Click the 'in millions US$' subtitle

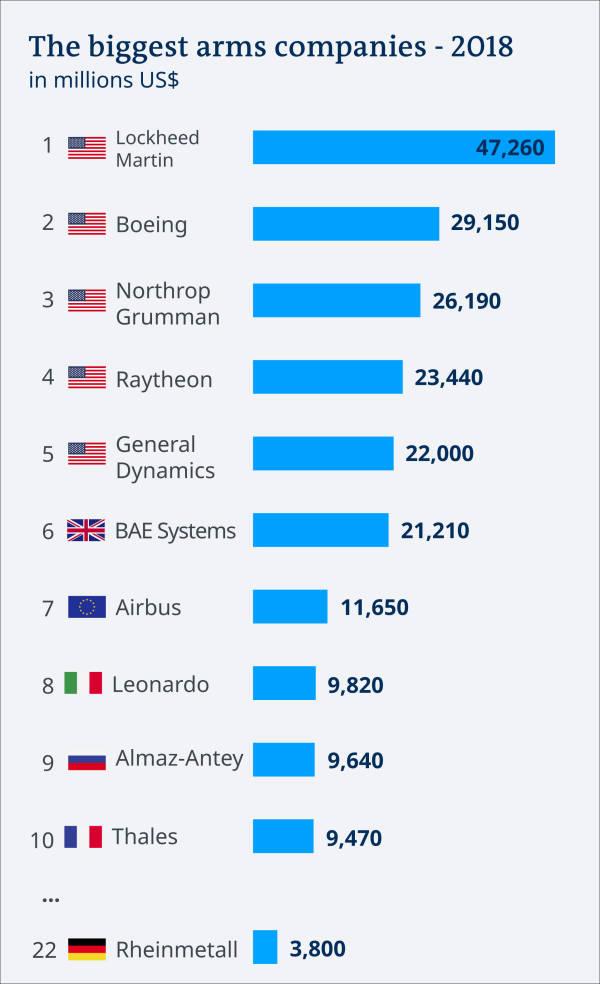click(104, 80)
